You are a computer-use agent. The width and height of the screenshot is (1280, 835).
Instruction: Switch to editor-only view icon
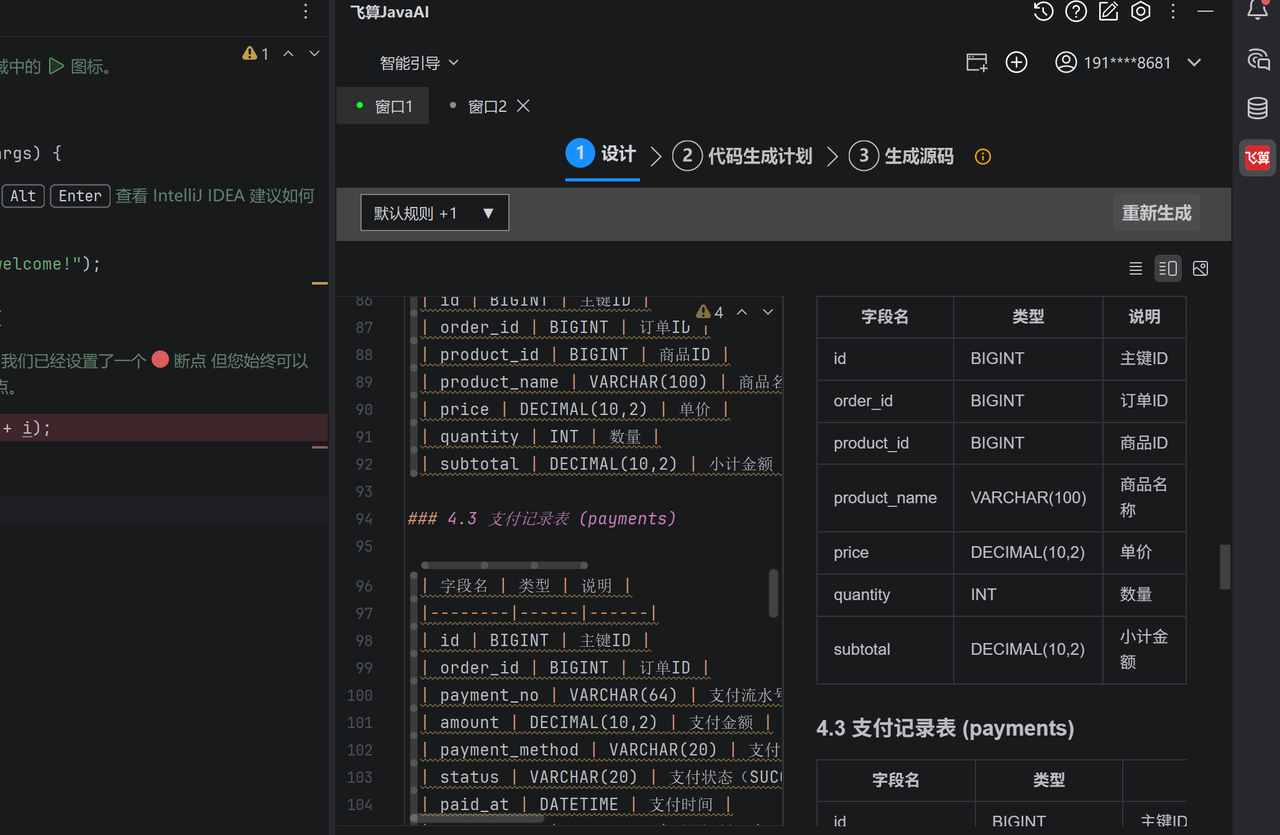1135,268
